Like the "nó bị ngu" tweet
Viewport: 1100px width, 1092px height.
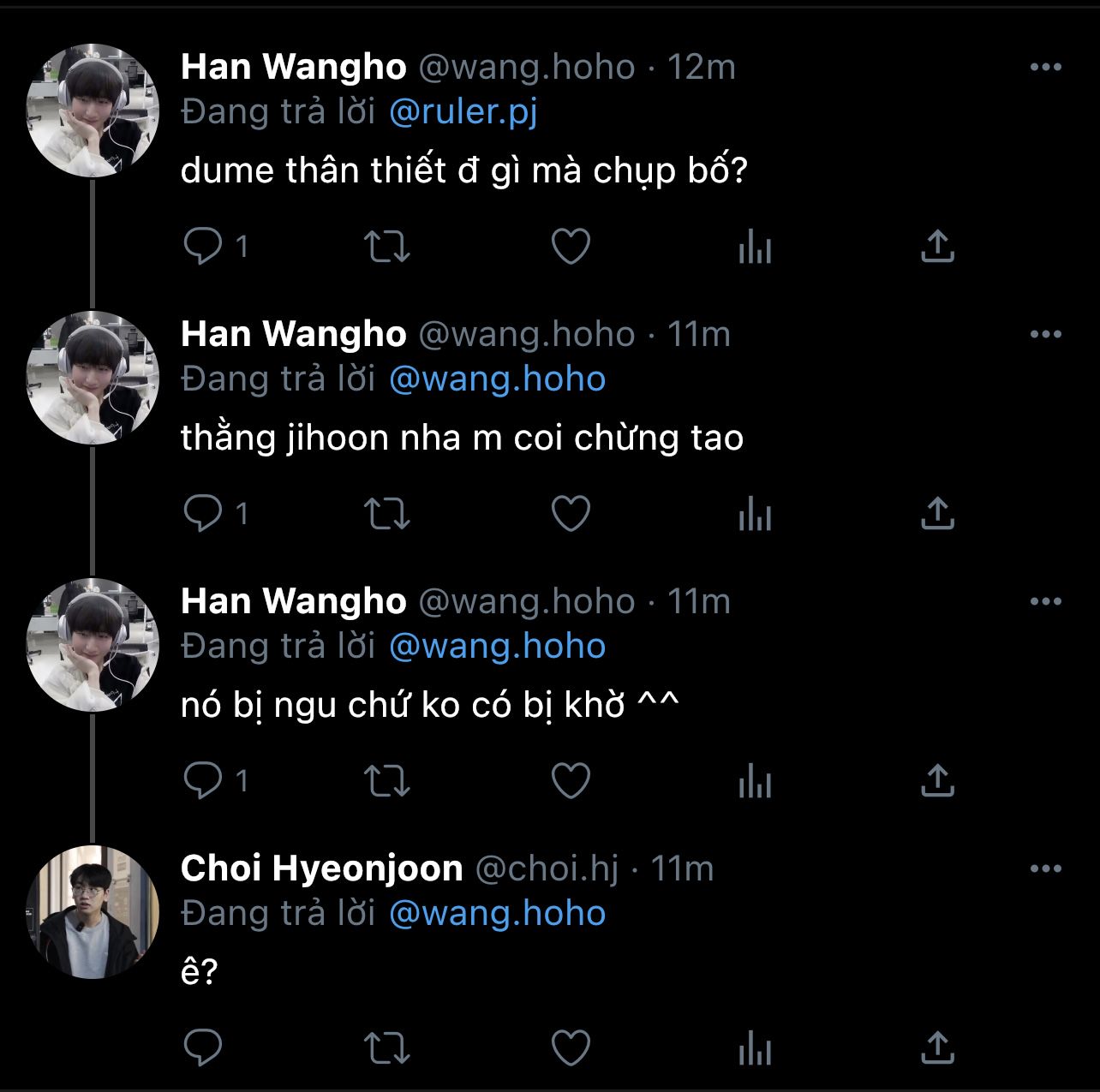click(571, 781)
